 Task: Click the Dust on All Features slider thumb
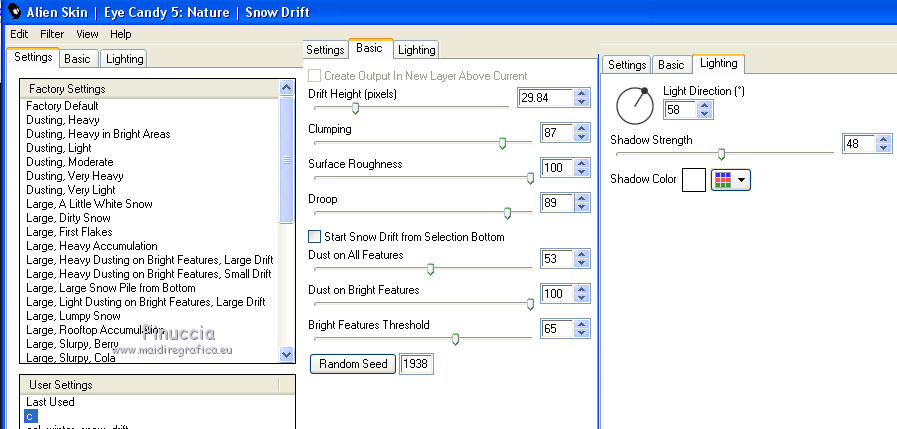click(x=431, y=269)
